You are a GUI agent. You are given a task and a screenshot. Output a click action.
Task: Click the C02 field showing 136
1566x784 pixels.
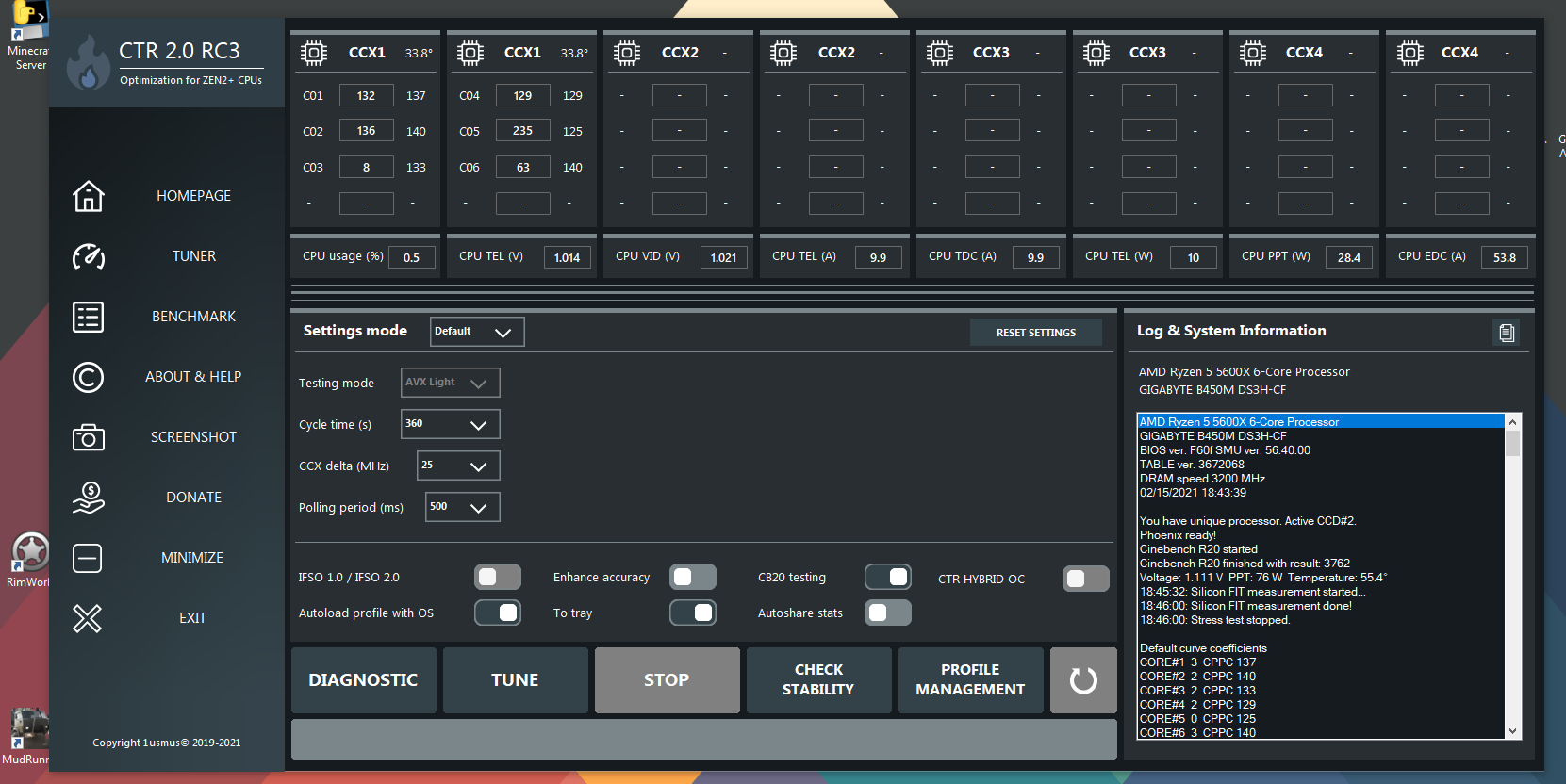coord(367,131)
